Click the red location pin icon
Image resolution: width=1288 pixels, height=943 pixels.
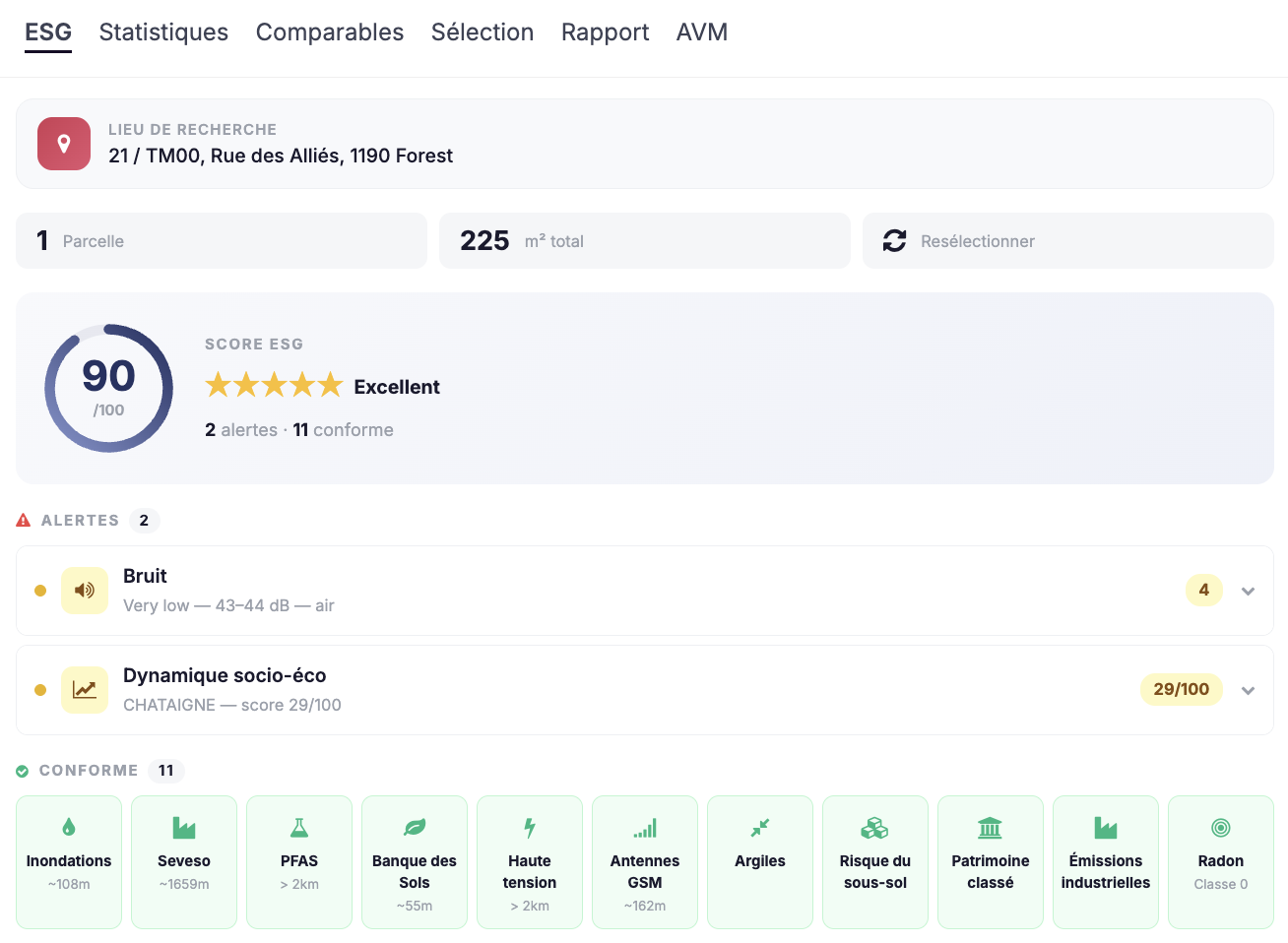(64, 144)
